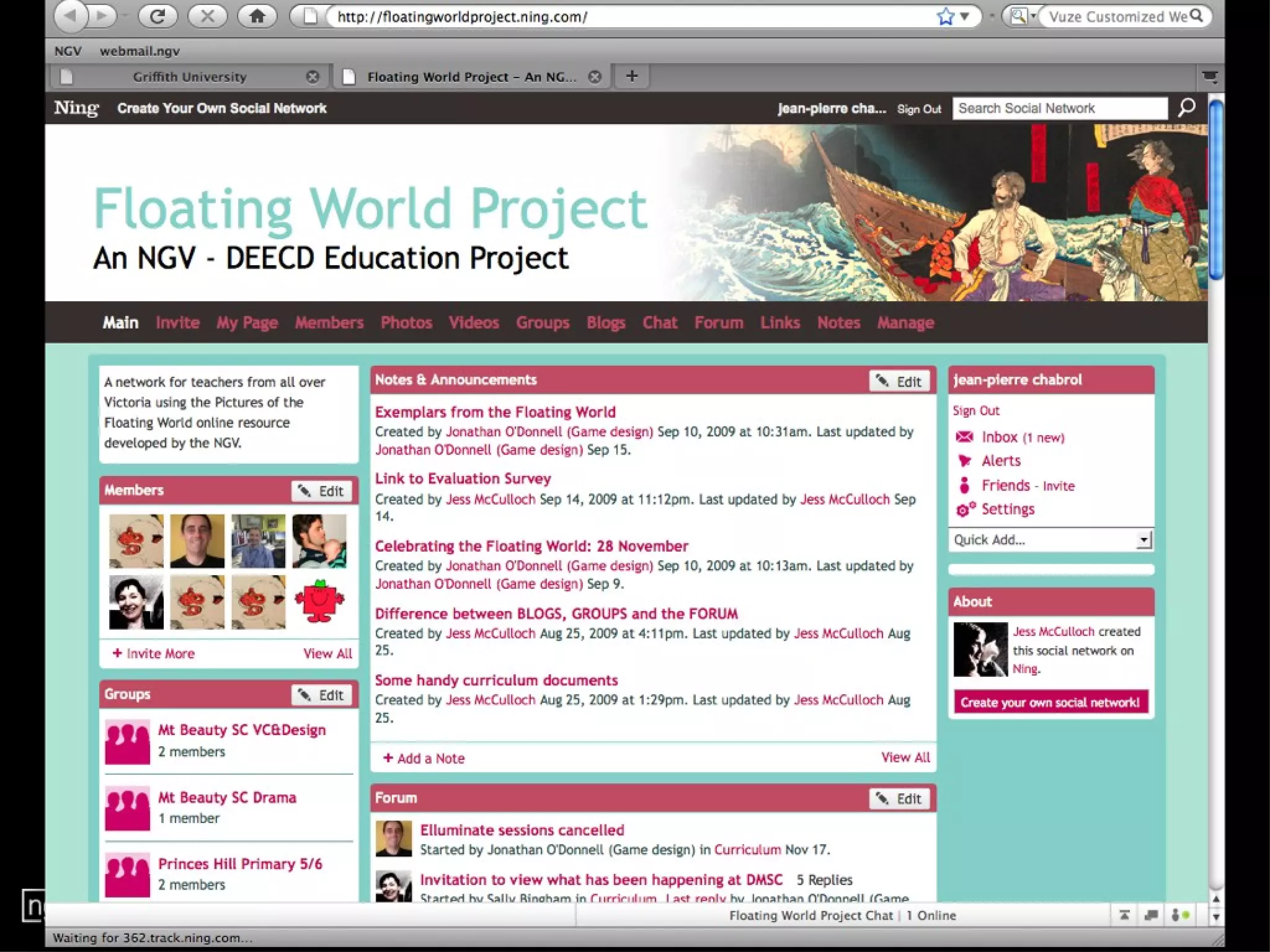This screenshot has width=1270, height=952.
Task: Switch to the Griffith University tab
Action: (189, 77)
